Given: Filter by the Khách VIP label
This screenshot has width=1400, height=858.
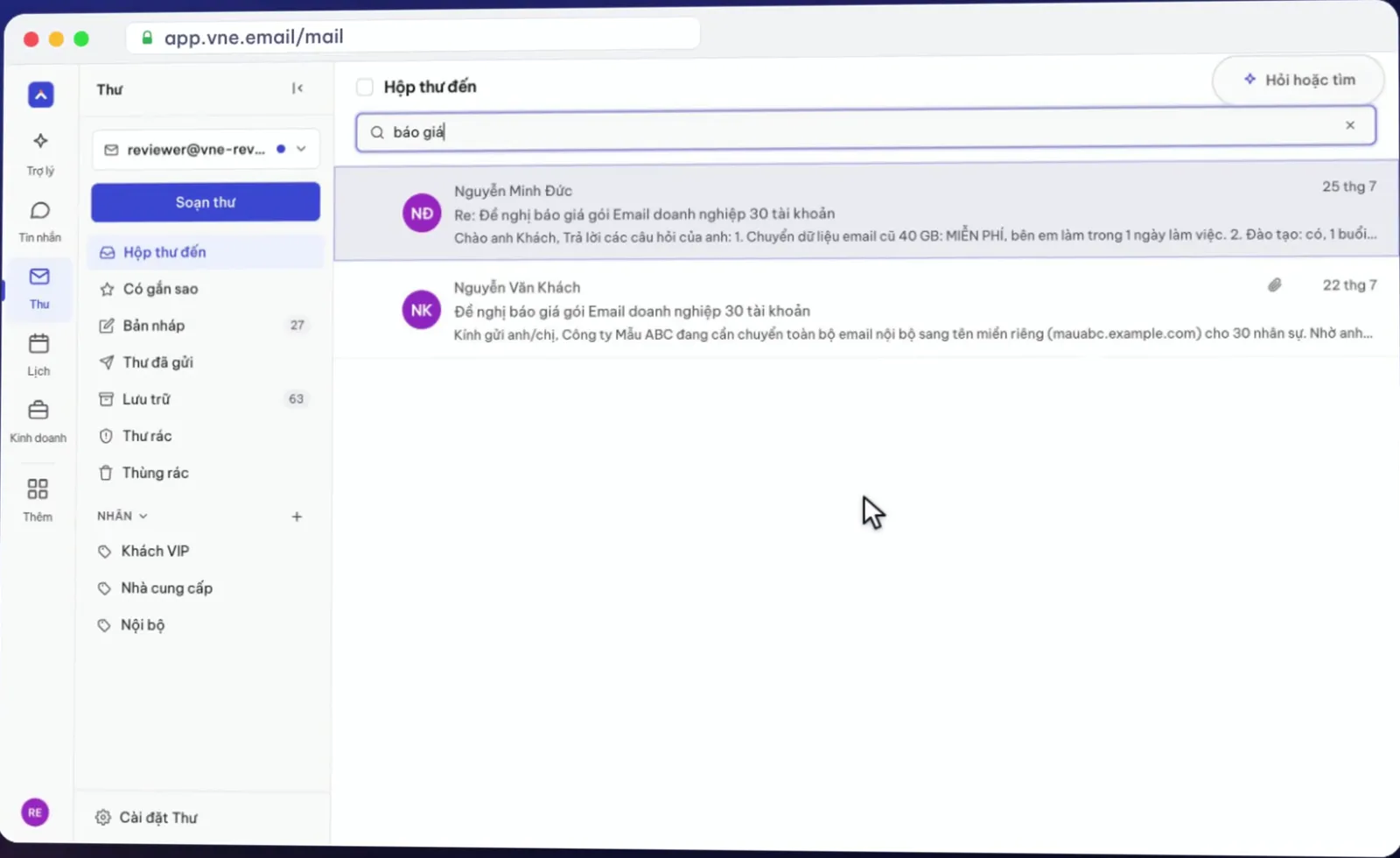Looking at the screenshot, I should click(x=206, y=552).
